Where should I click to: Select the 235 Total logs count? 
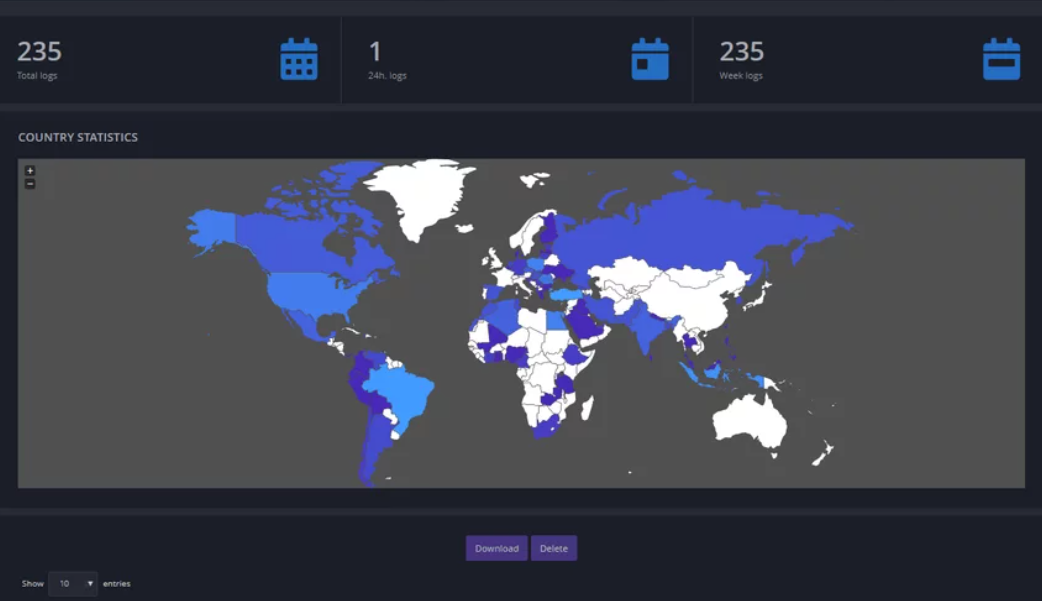40,51
